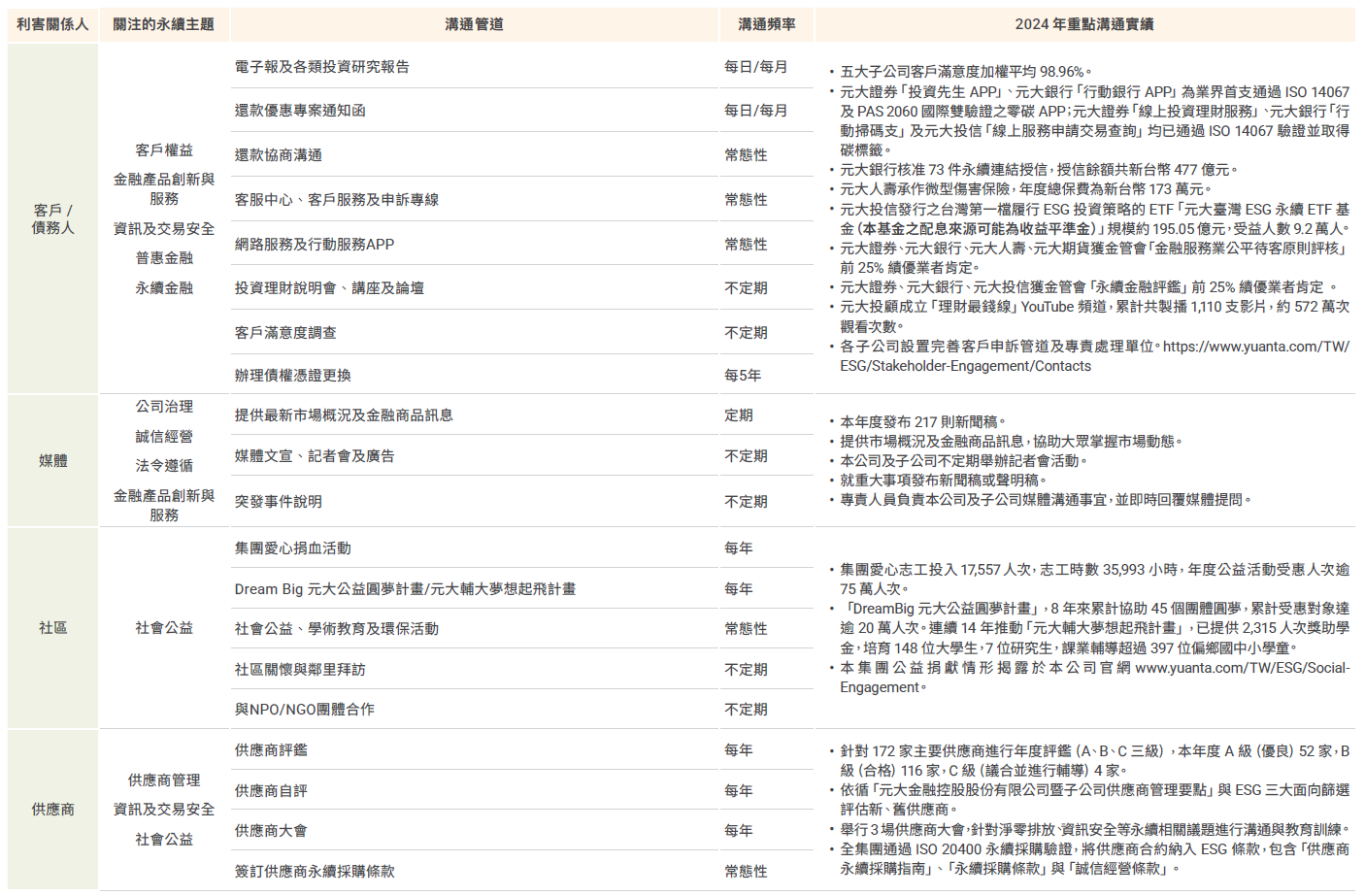The height and width of the screenshot is (896, 1365).
Task: Select the 媒體 stakeholder cell
Action: pyautogui.click(x=52, y=461)
